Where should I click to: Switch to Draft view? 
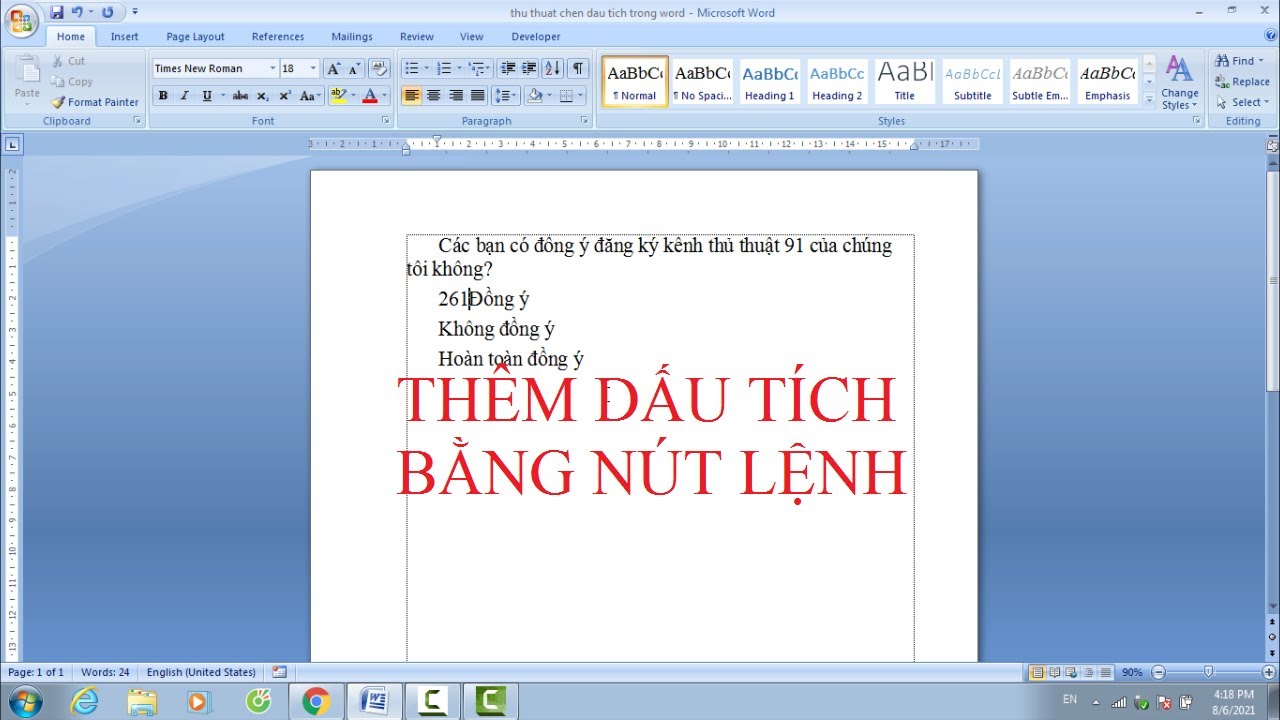(x=1105, y=672)
